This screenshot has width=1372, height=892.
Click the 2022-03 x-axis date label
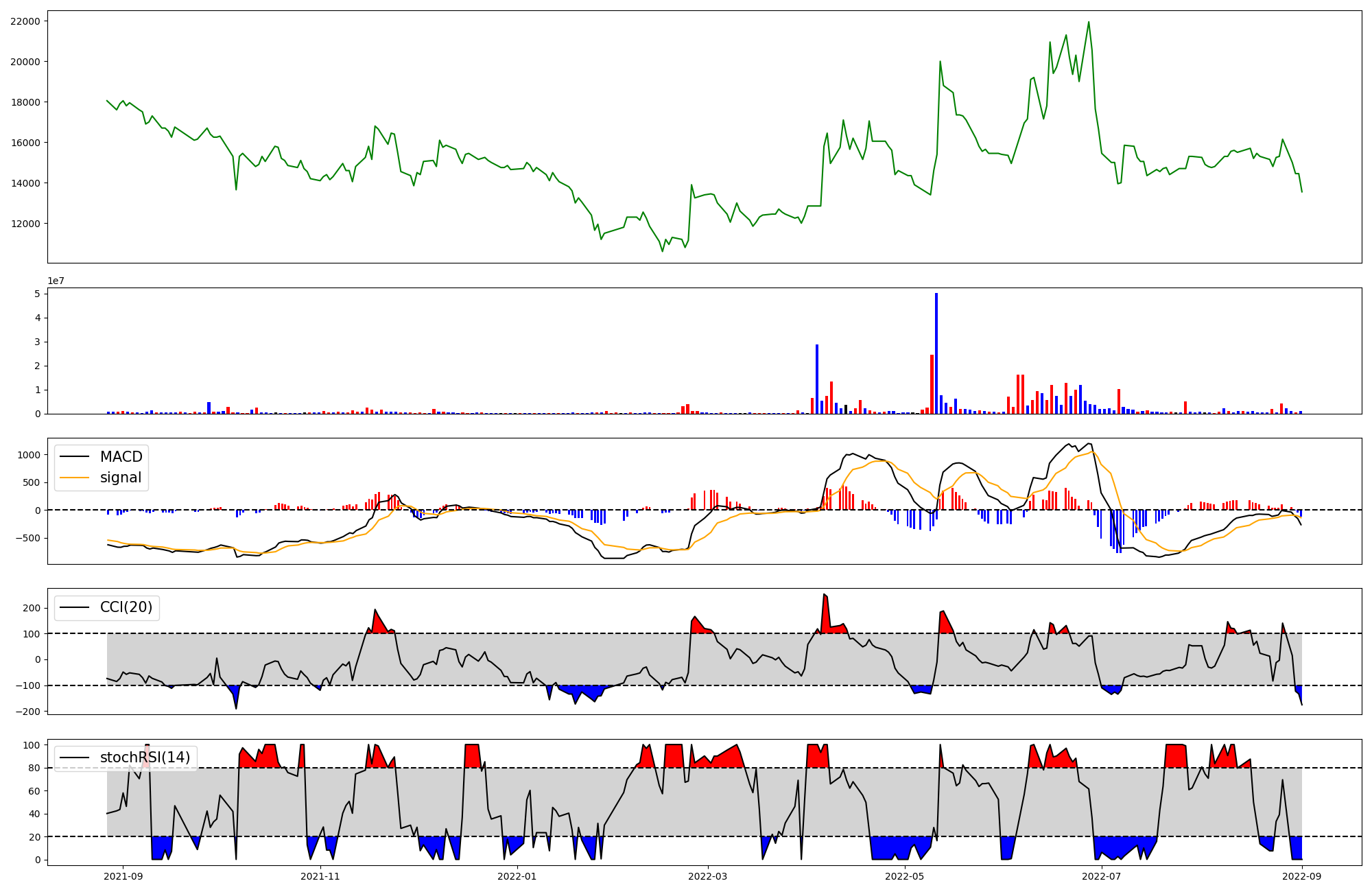[x=707, y=876]
